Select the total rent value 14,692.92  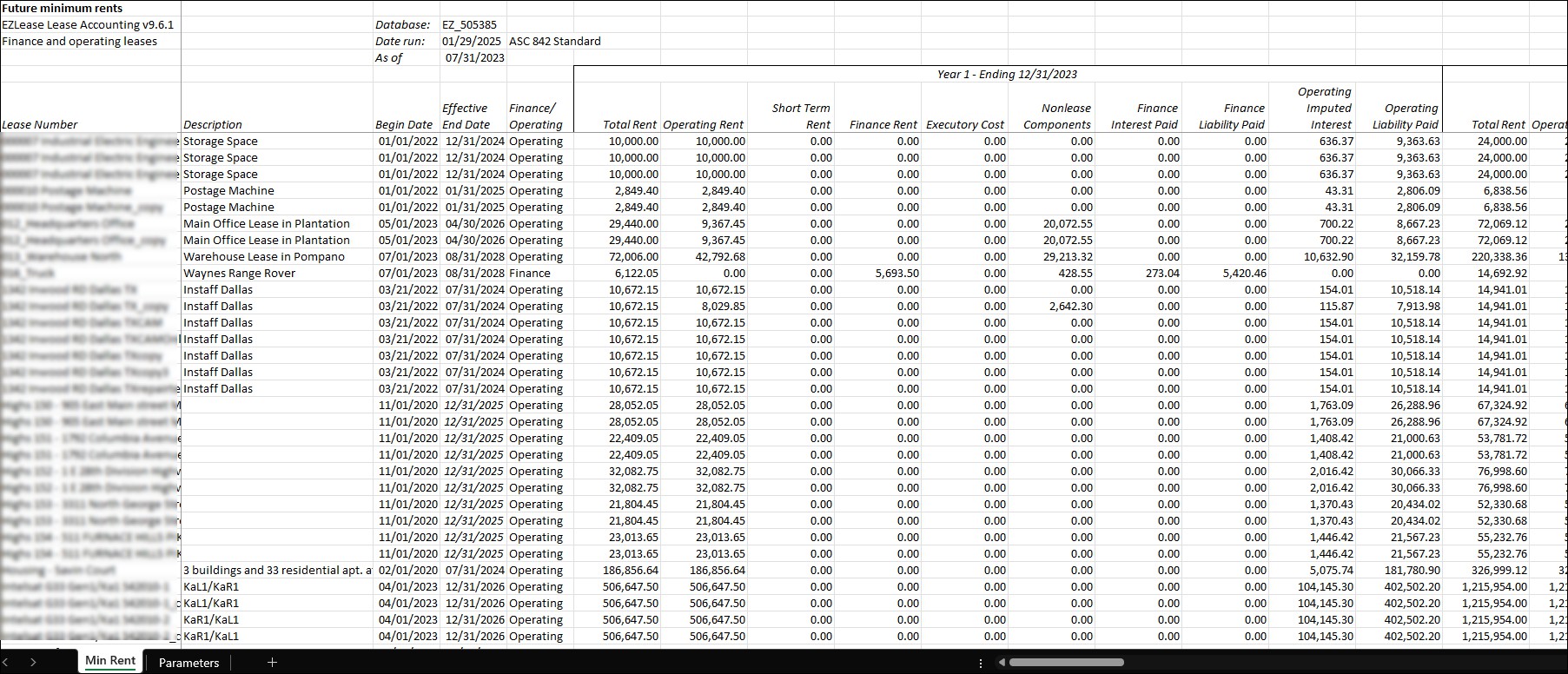[1502, 273]
